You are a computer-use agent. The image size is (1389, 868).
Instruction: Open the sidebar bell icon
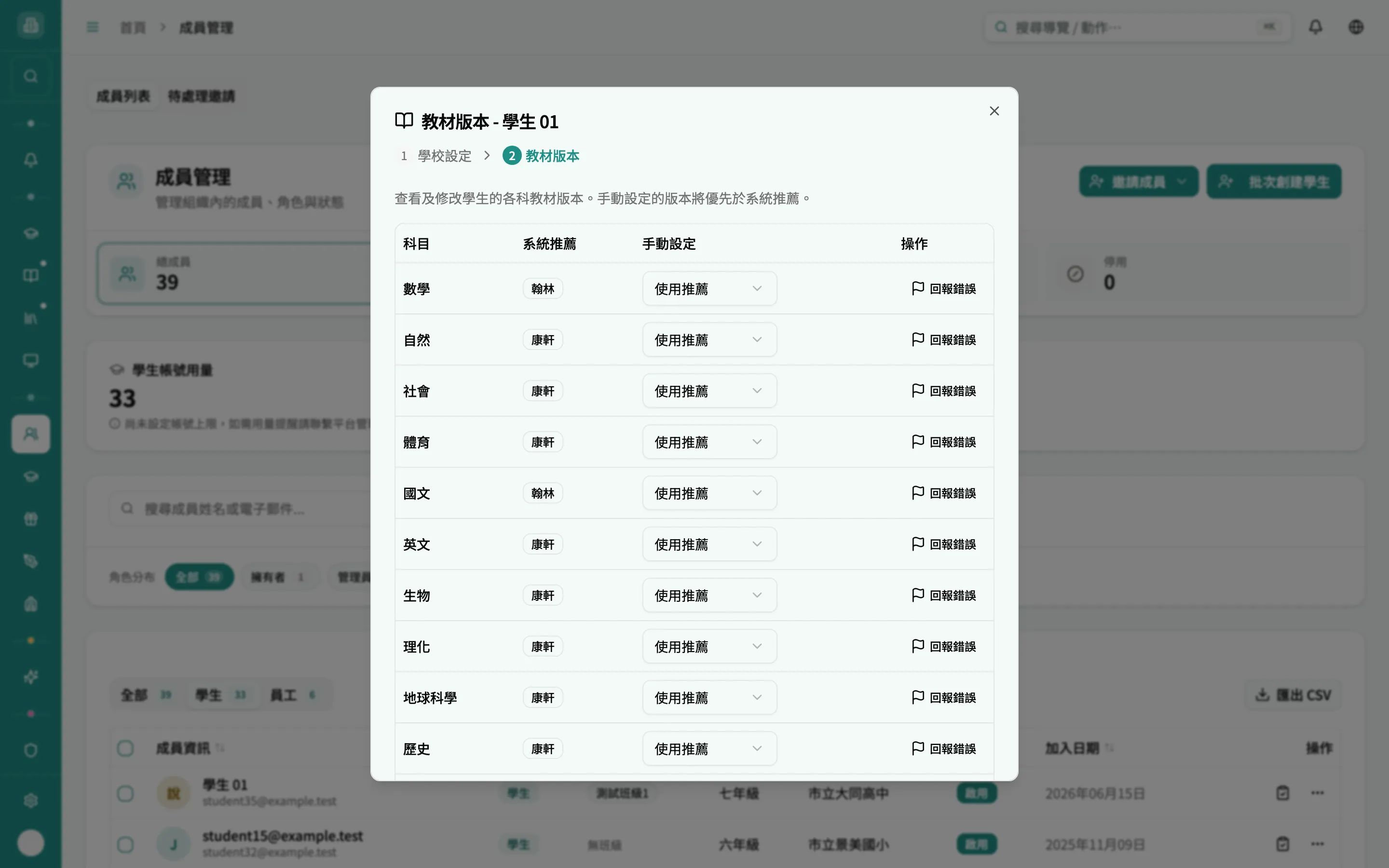[x=30, y=160]
